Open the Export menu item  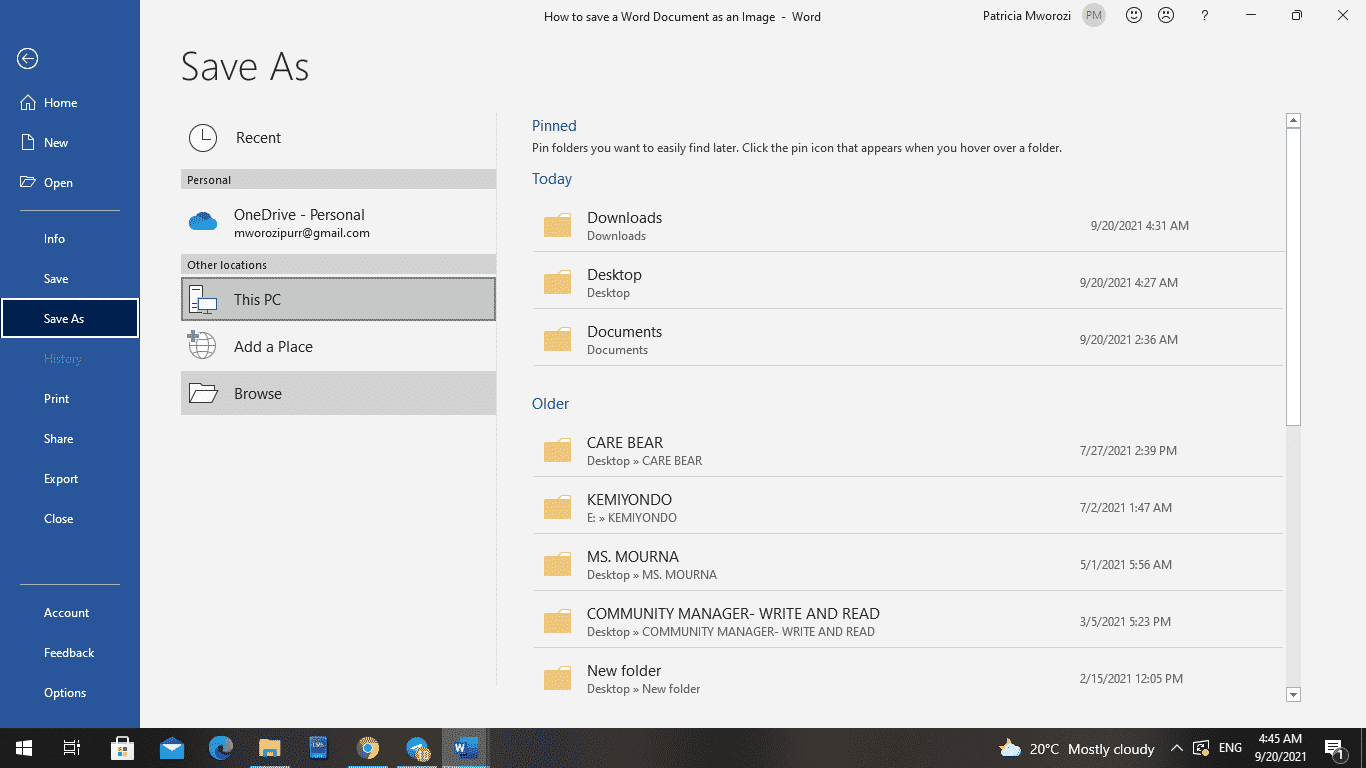[x=61, y=479]
